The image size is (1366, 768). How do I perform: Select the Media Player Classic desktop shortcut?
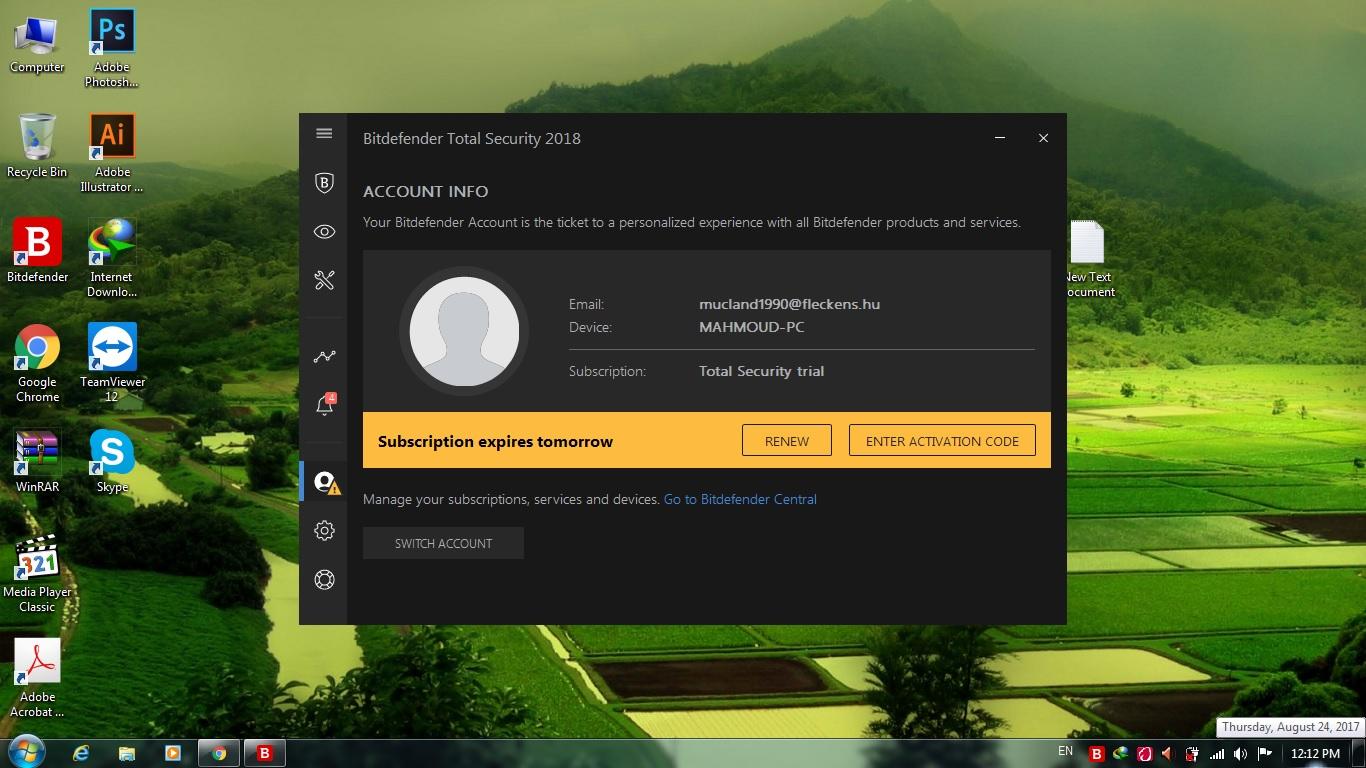pos(37,573)
